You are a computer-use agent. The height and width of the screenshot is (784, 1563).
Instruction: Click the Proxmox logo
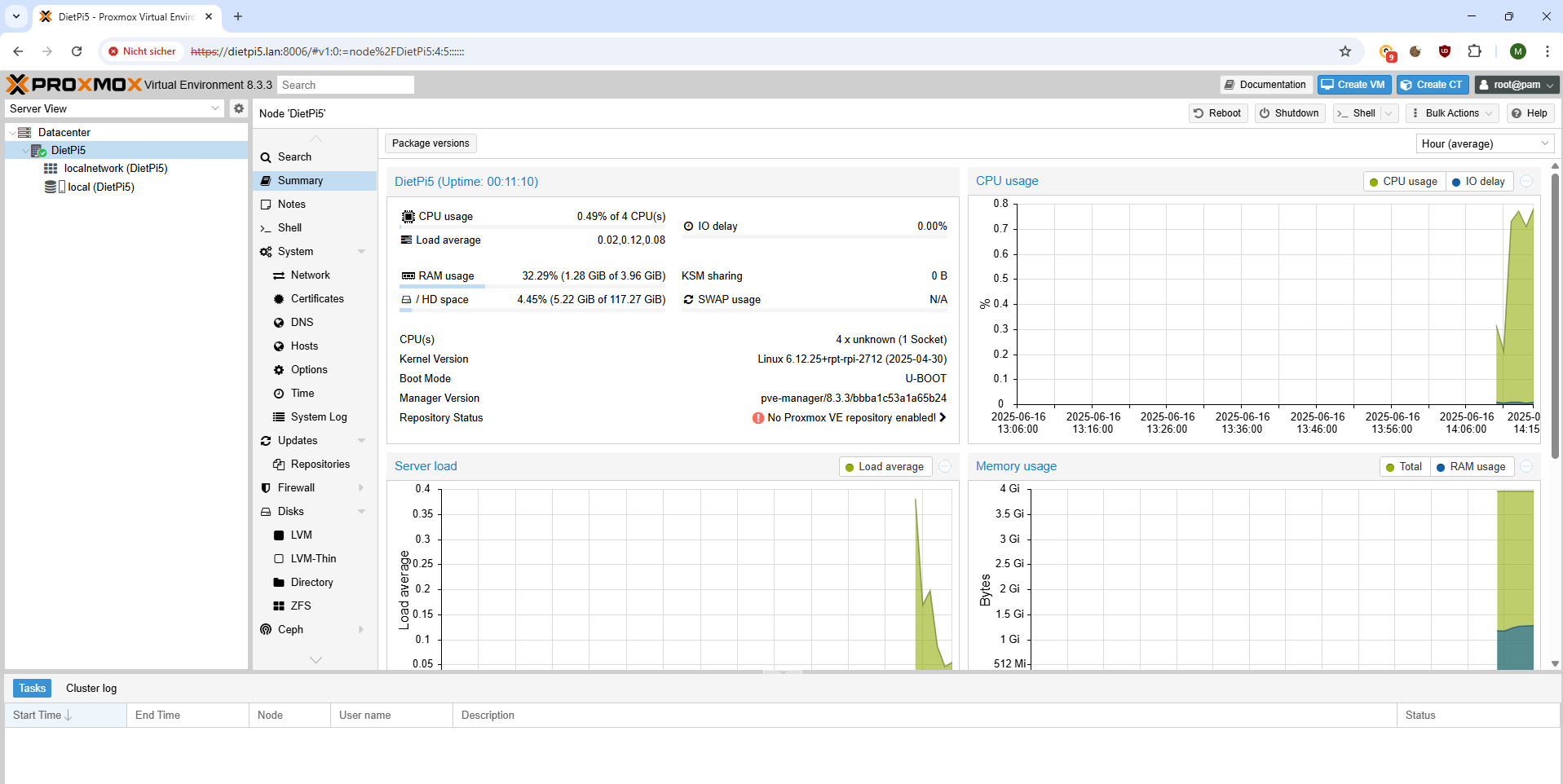point(74,85)
